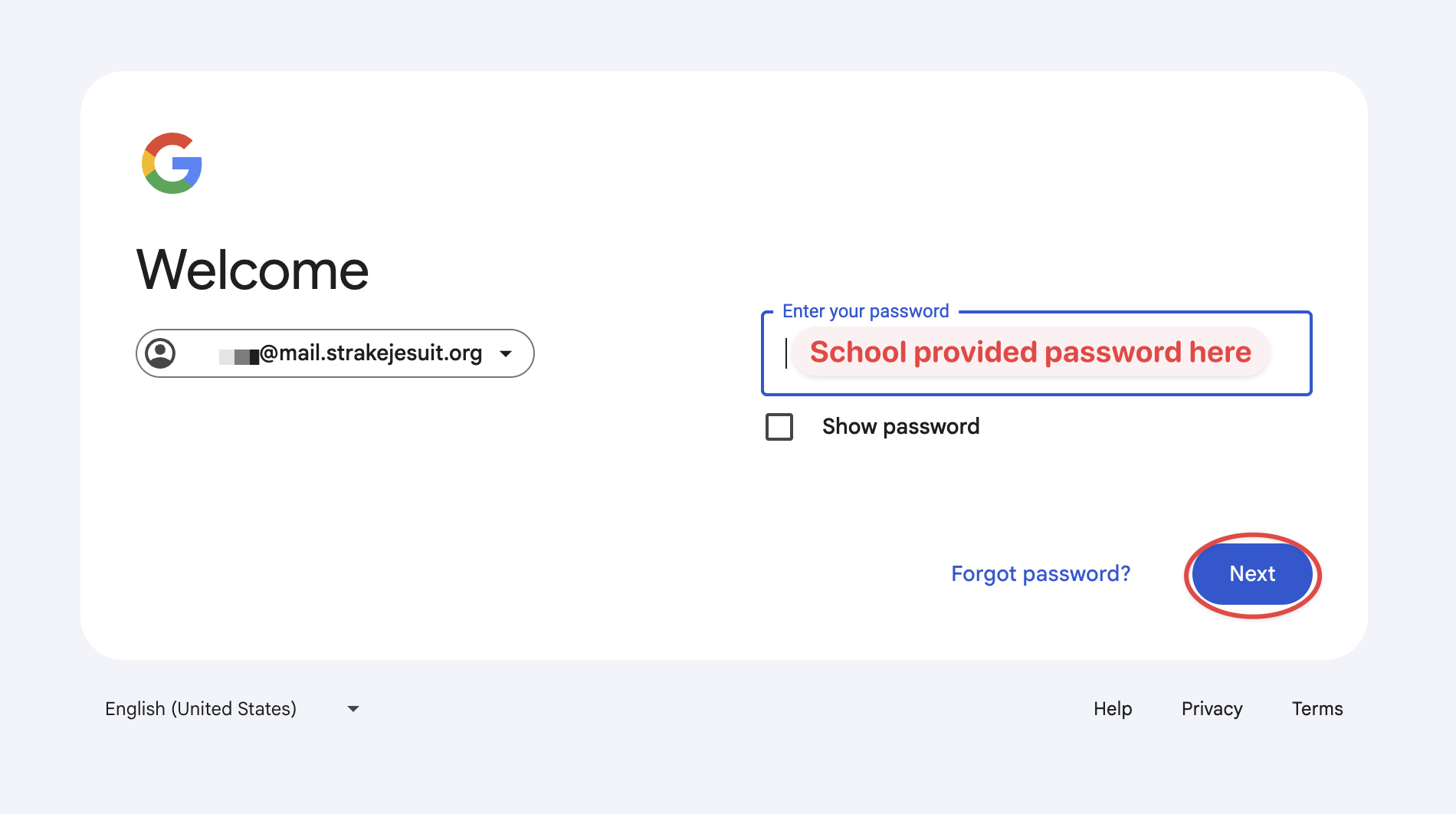This screenshot has height=814, width=1456.
Task: Open the Help footer link
Action: (1112, 709)
